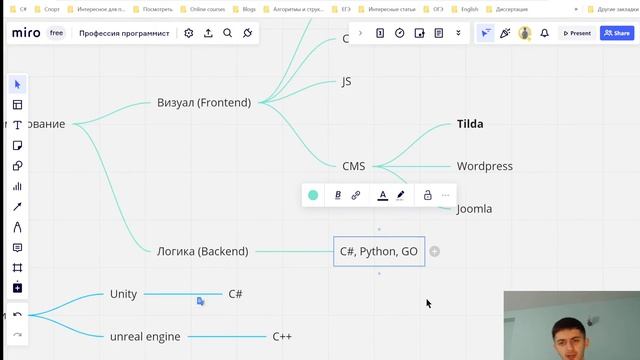
Task: Open board Settings gear
Action: 189,33
